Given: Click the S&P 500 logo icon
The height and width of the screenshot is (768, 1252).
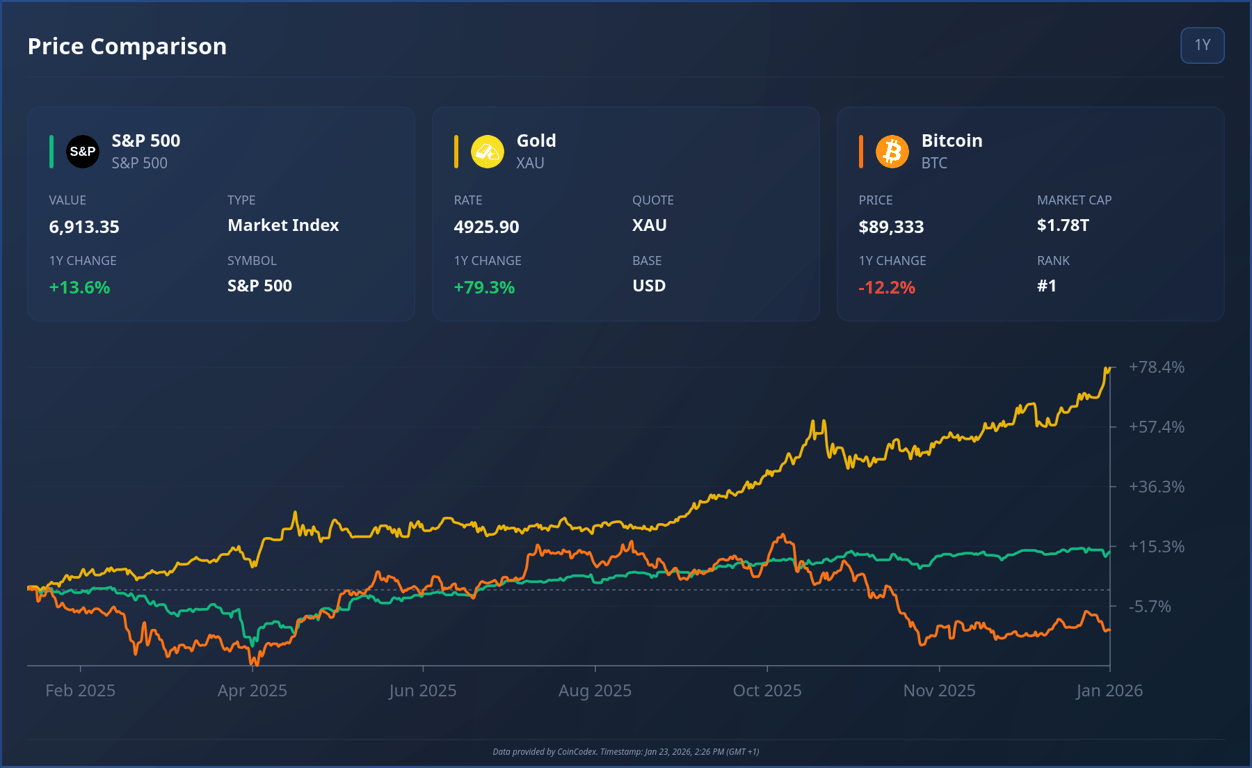Looking at the screenshot, I should [82, 151].
